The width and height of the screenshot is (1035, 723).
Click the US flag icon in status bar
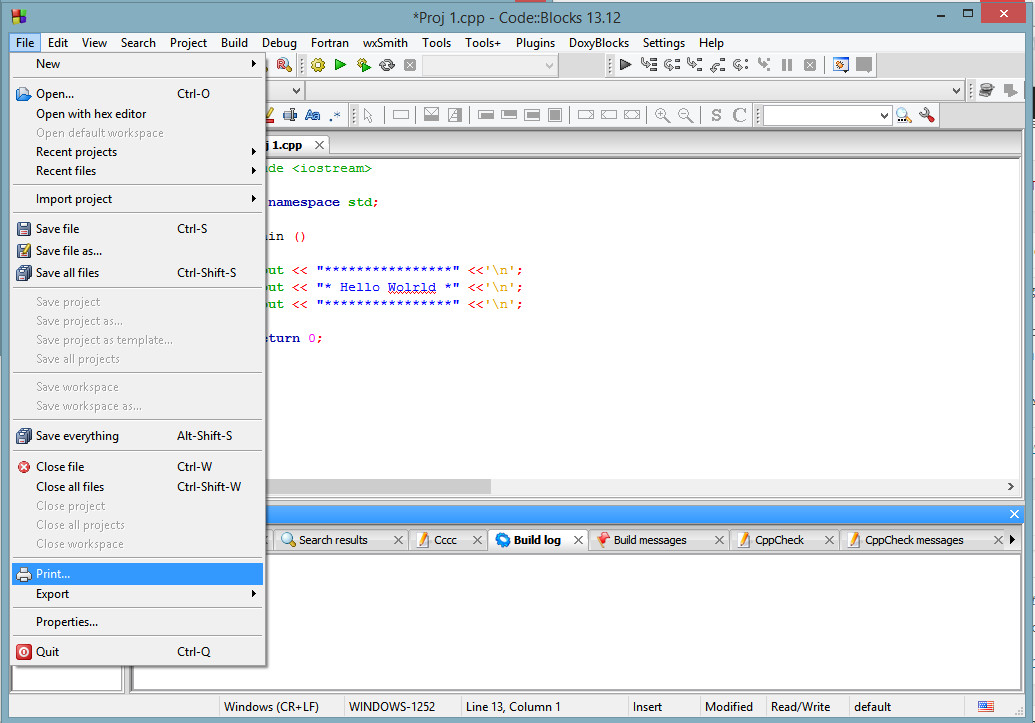pyautogui.click(x=985, y=706)
